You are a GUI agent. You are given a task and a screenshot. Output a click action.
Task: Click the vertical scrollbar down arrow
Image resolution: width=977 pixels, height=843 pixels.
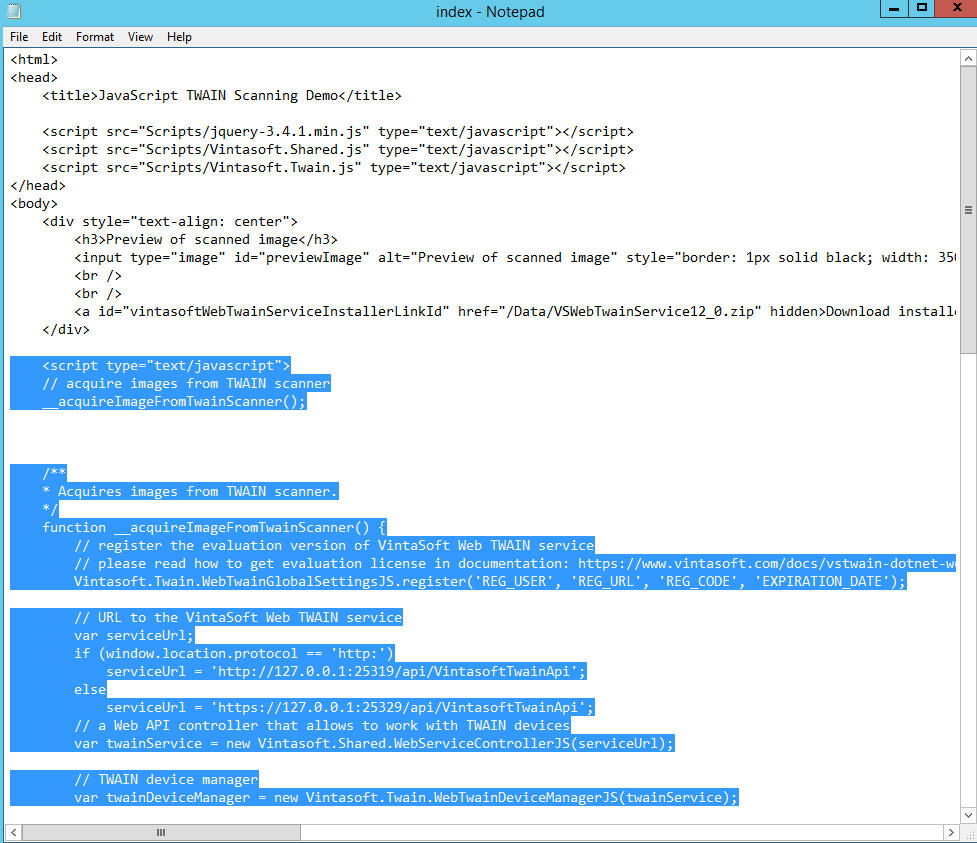click(x=968, y=814)
